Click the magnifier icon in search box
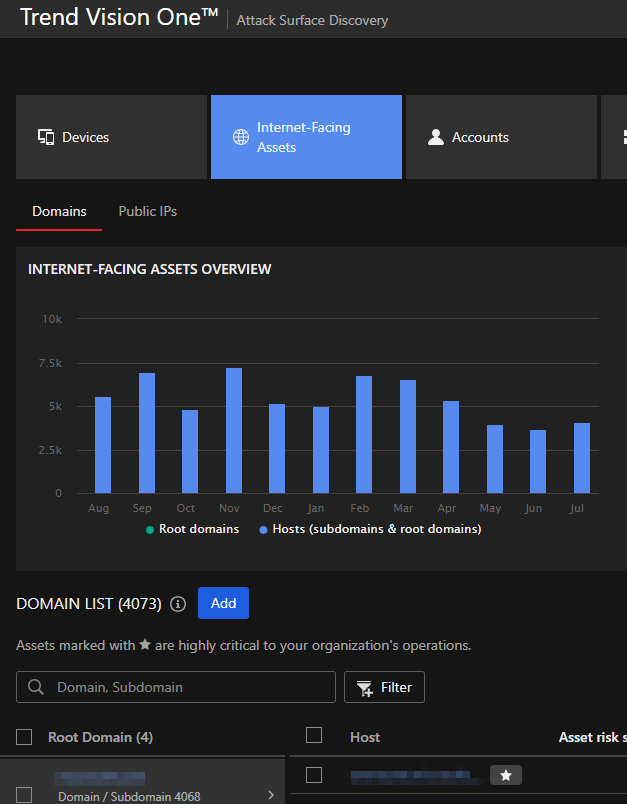This screenshot has width=627, height=804. (36, 687)
